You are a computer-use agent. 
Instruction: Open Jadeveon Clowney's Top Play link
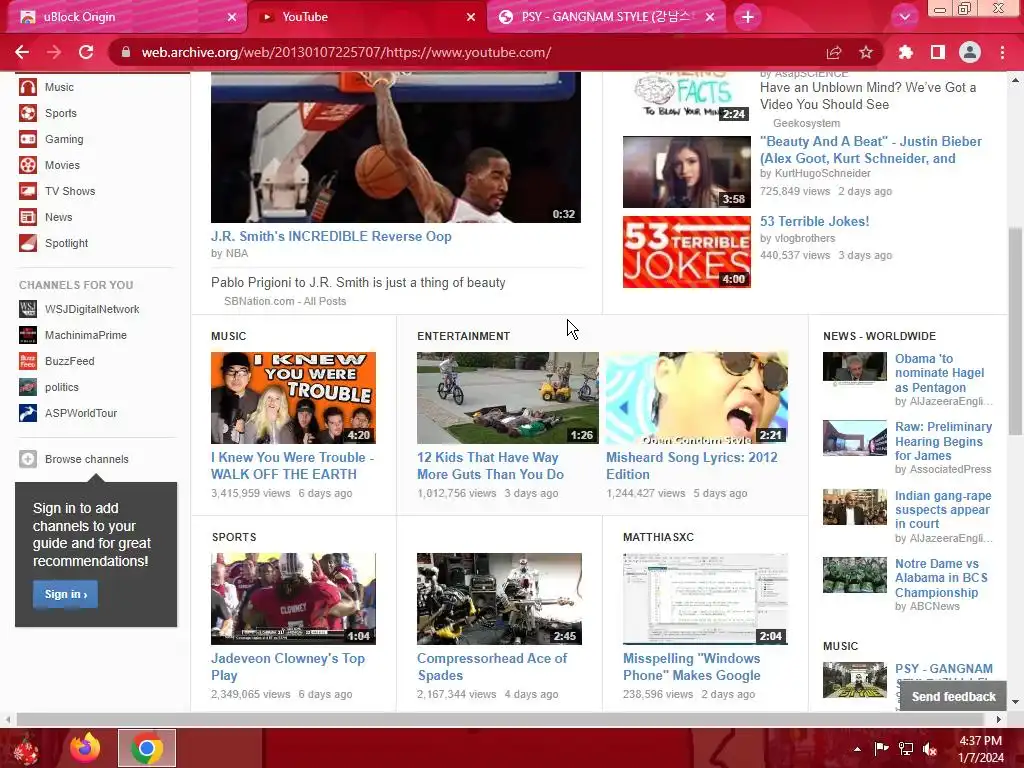click(x=288, y=667)
